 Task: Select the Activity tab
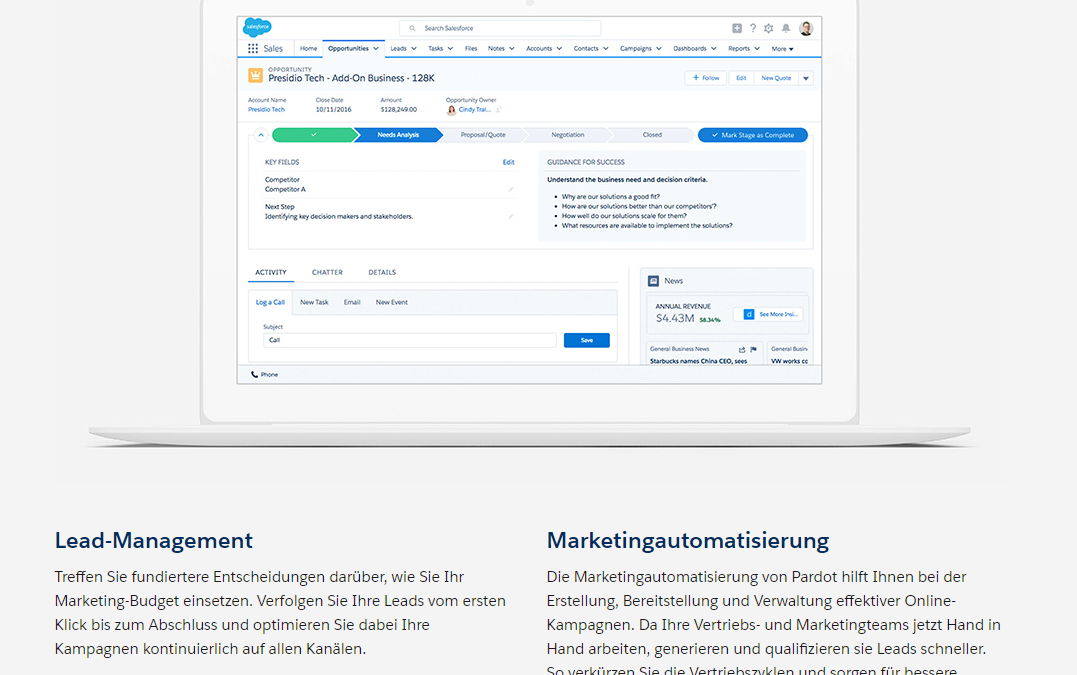click(271, 273)
